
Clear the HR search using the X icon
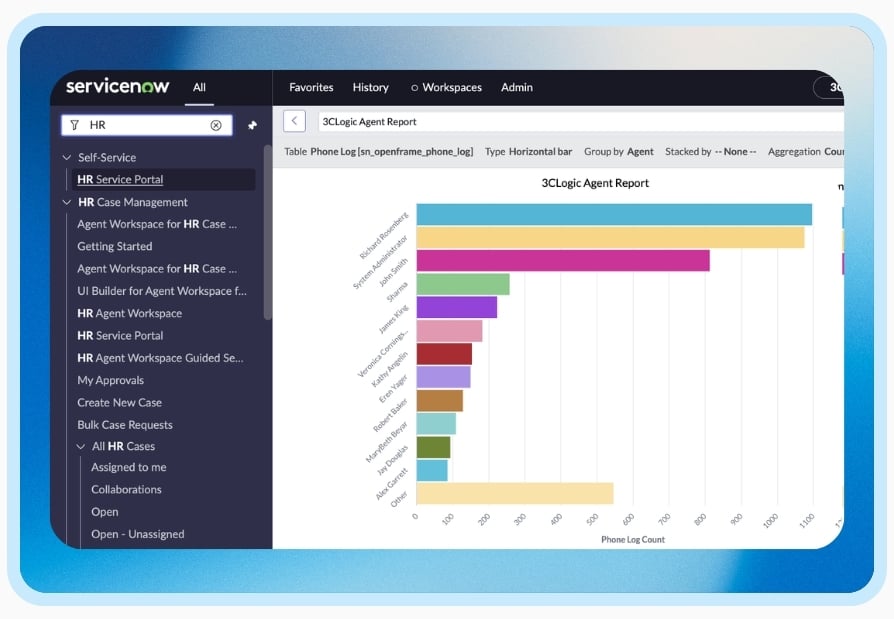[217, 124]
